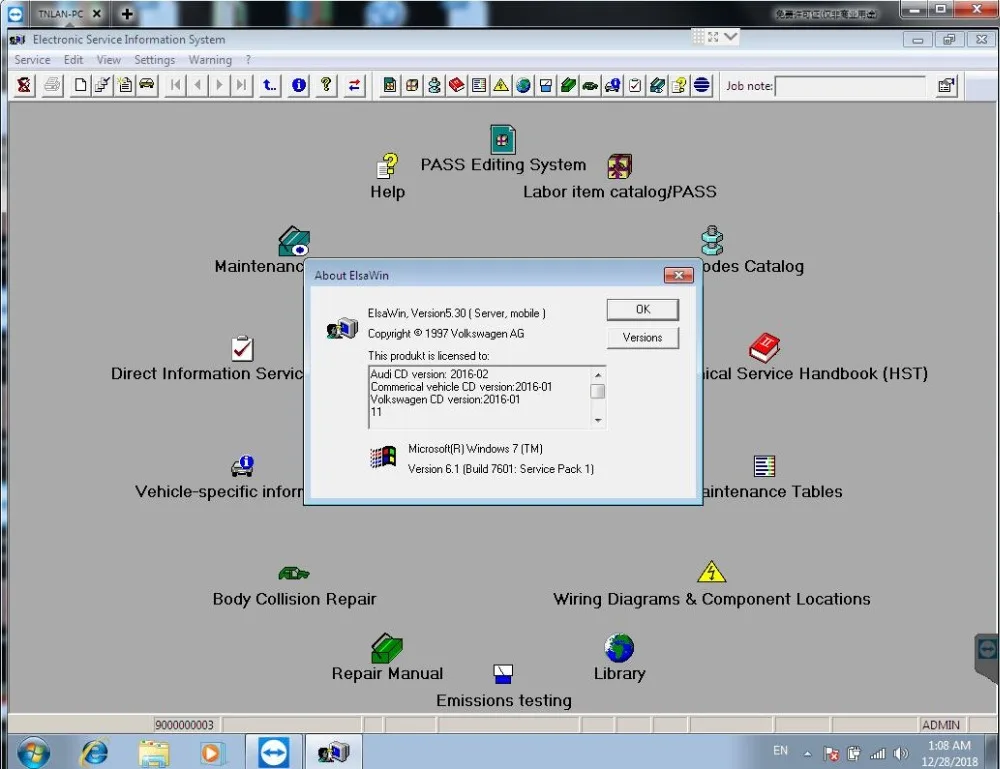The height and width of the screenshot is (769, 1000).
Task: Open the '?' help menu
Action: 248,60
